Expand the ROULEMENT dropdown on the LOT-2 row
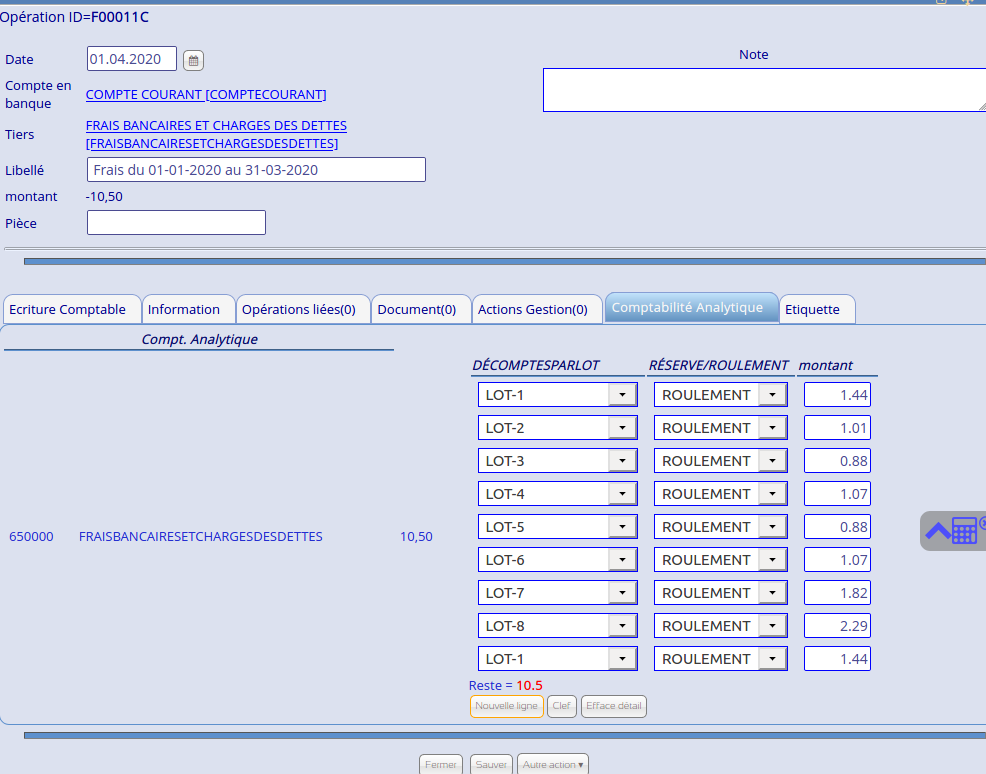This screenshot has height=774, width=986. coord(773,428)
